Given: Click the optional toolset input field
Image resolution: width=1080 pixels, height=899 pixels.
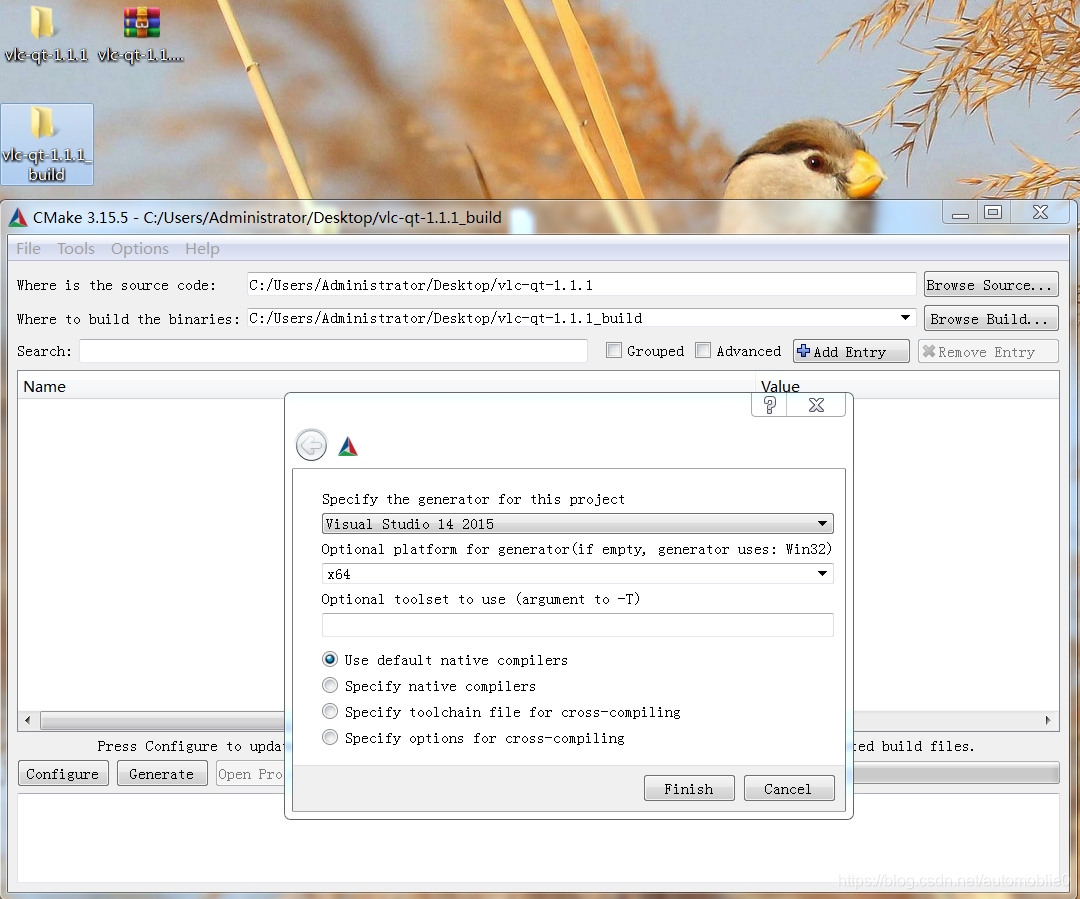Looking at the screenshot, I should tap(577, 625).
